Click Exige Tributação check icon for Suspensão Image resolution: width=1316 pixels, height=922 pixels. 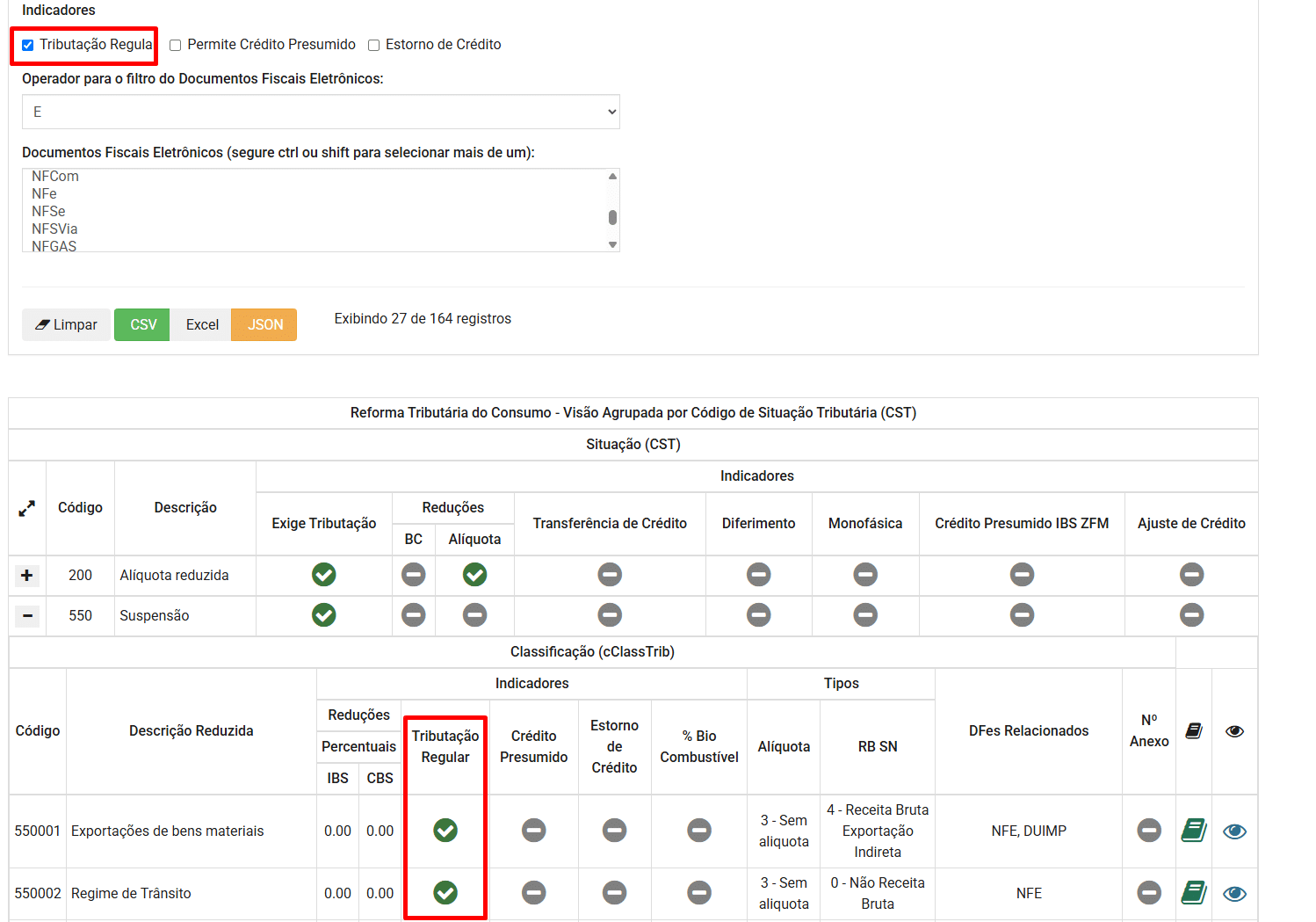(x=324, y=615)
